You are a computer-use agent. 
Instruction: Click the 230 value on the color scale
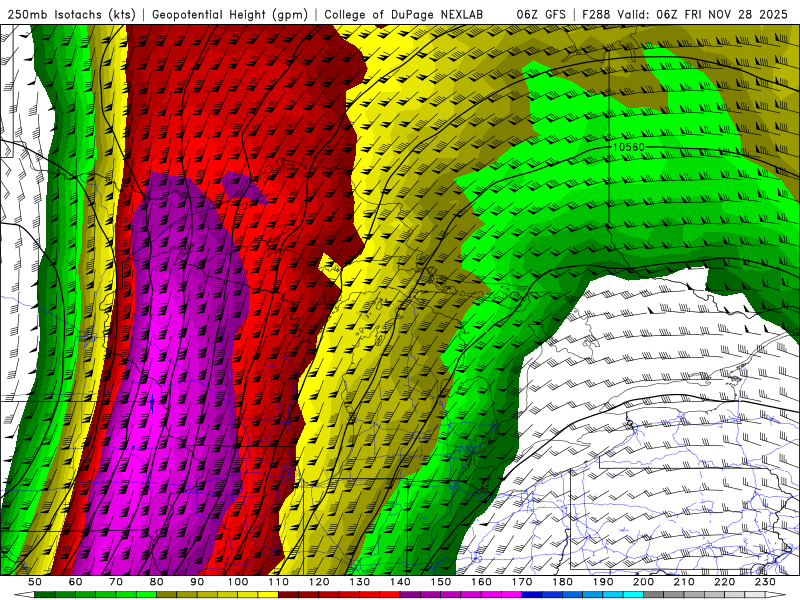(765, 582)
